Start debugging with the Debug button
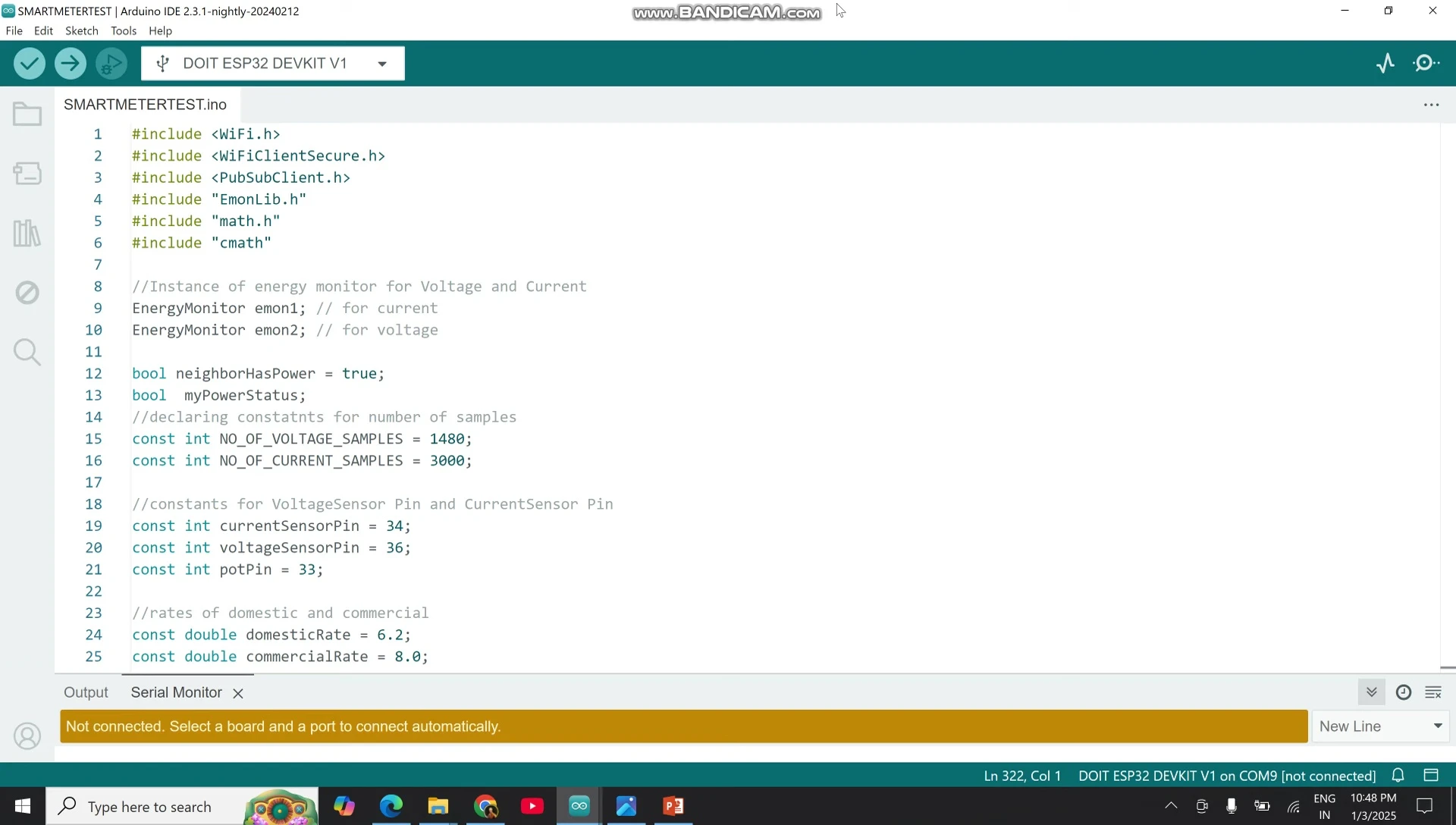Viewport: 1456px width, 825px height. (111, 64)
